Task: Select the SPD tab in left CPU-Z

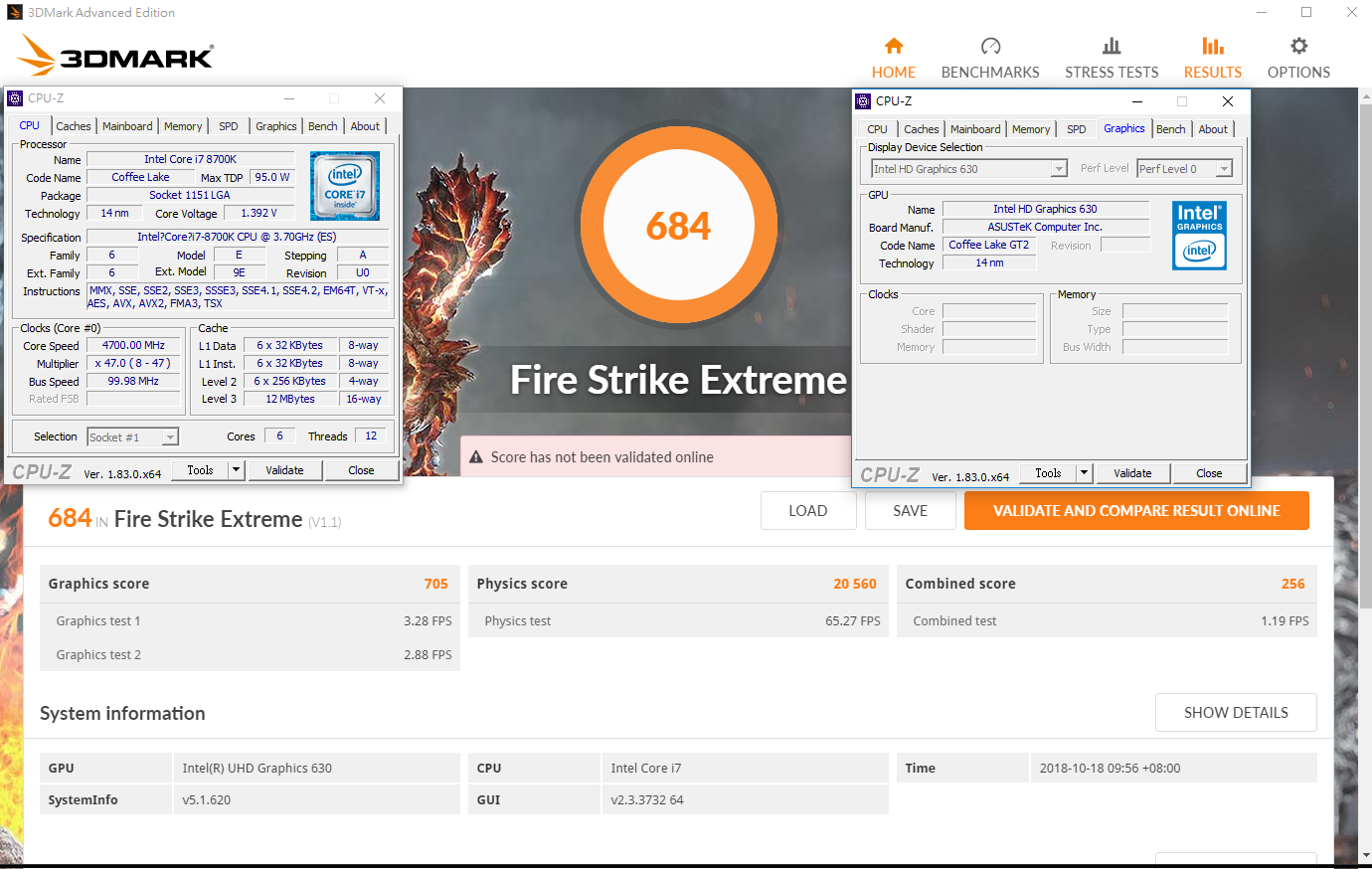Action: (229, 126)
